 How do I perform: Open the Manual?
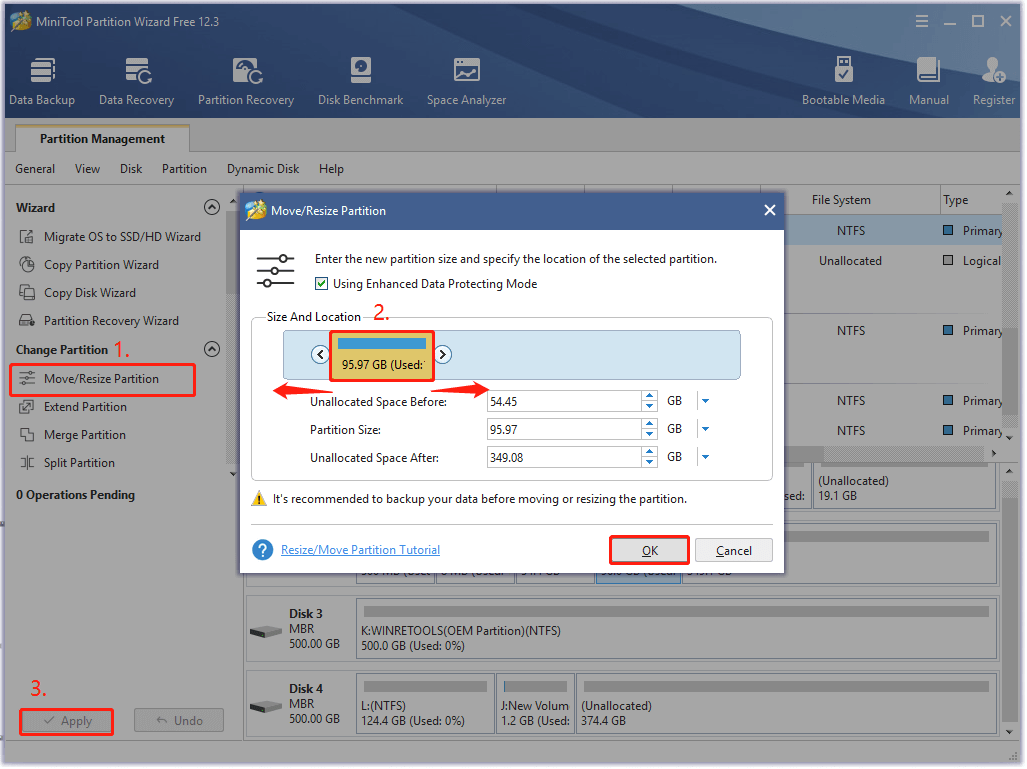tap(928, 81)
